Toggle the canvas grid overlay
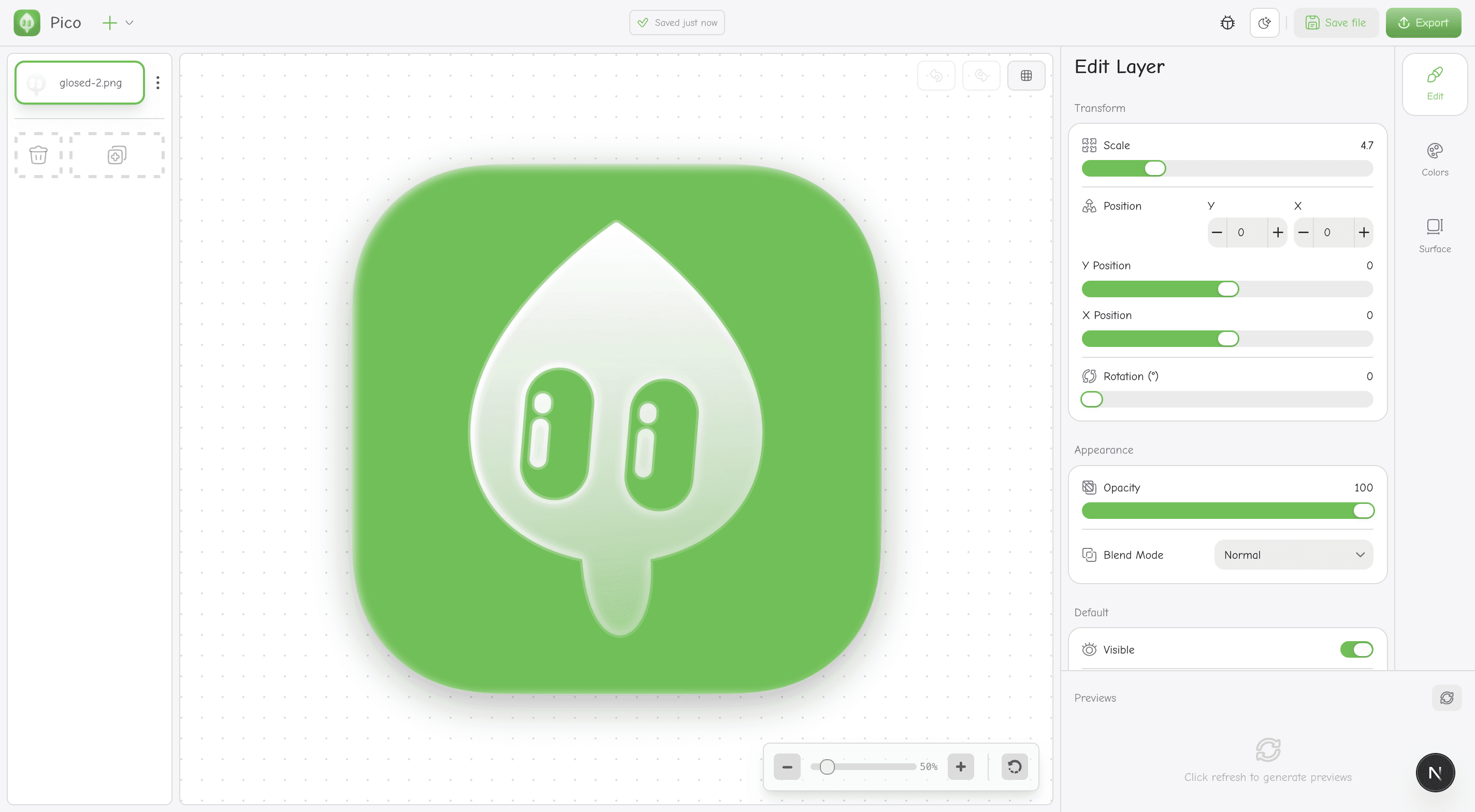Viewport: 1475px width, 812px height. 1026,75
